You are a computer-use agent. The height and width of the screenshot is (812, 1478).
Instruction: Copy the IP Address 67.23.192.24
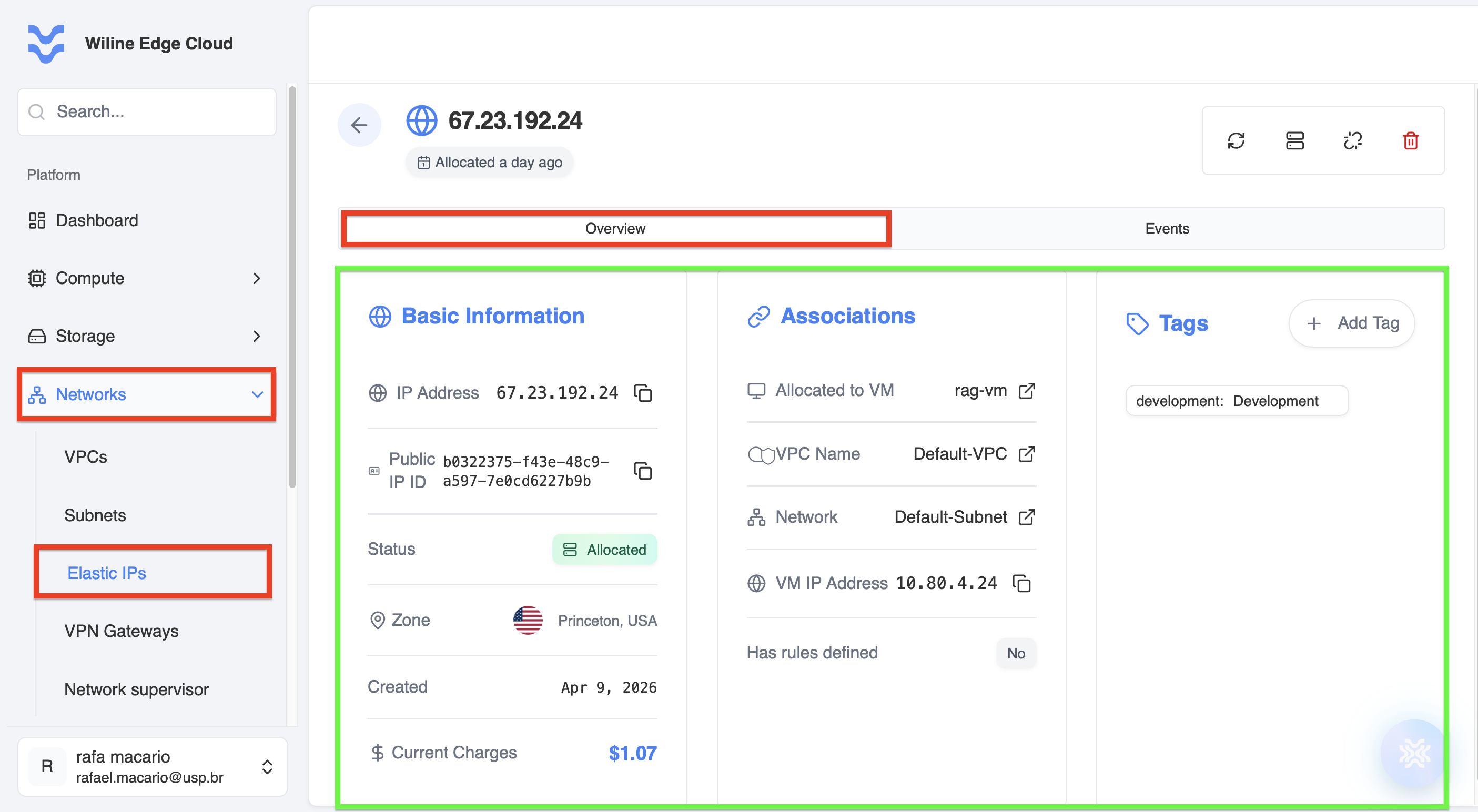coord(643,393)
